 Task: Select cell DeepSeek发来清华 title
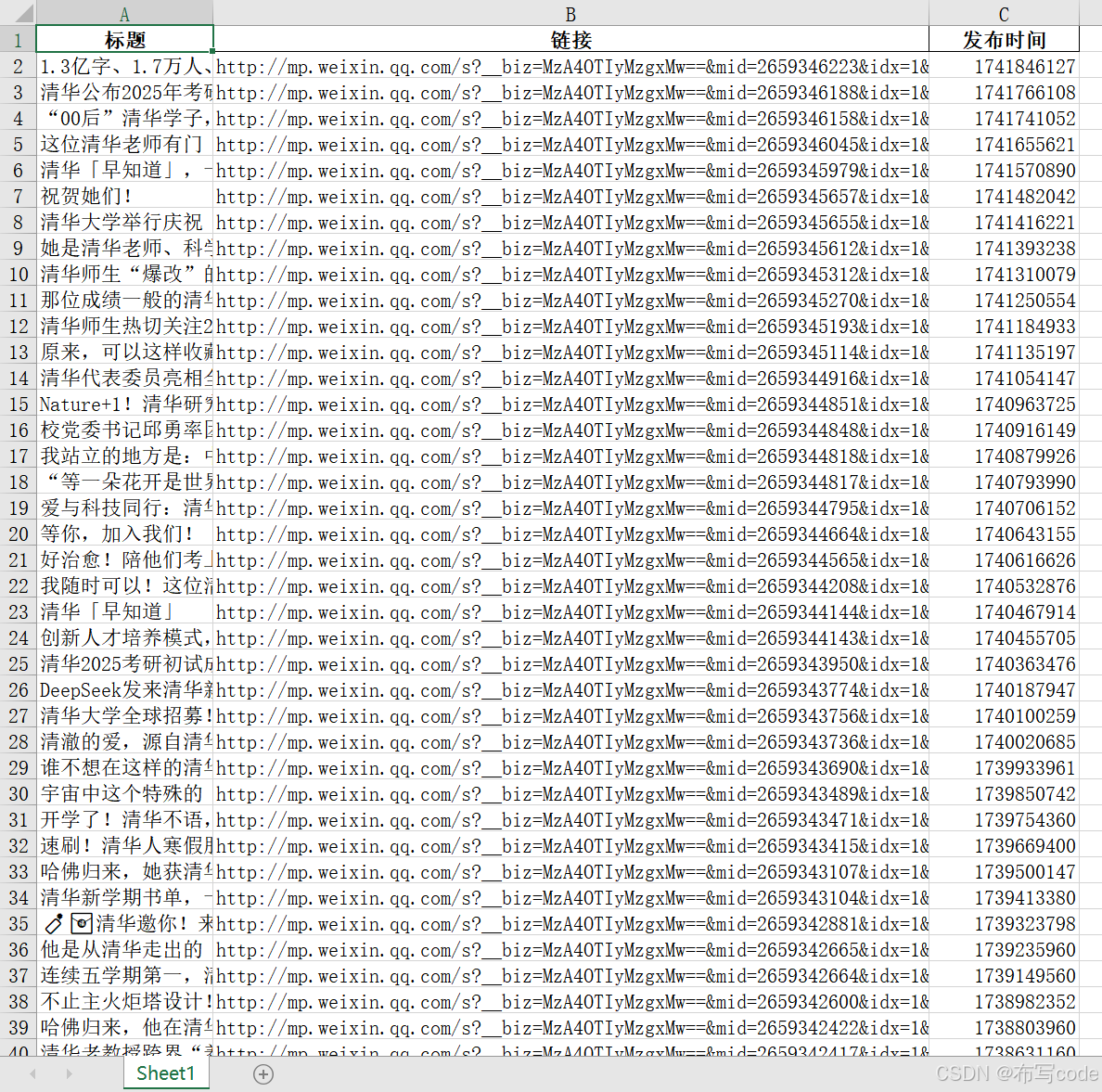pyautogui.click(x=124, y=689)
